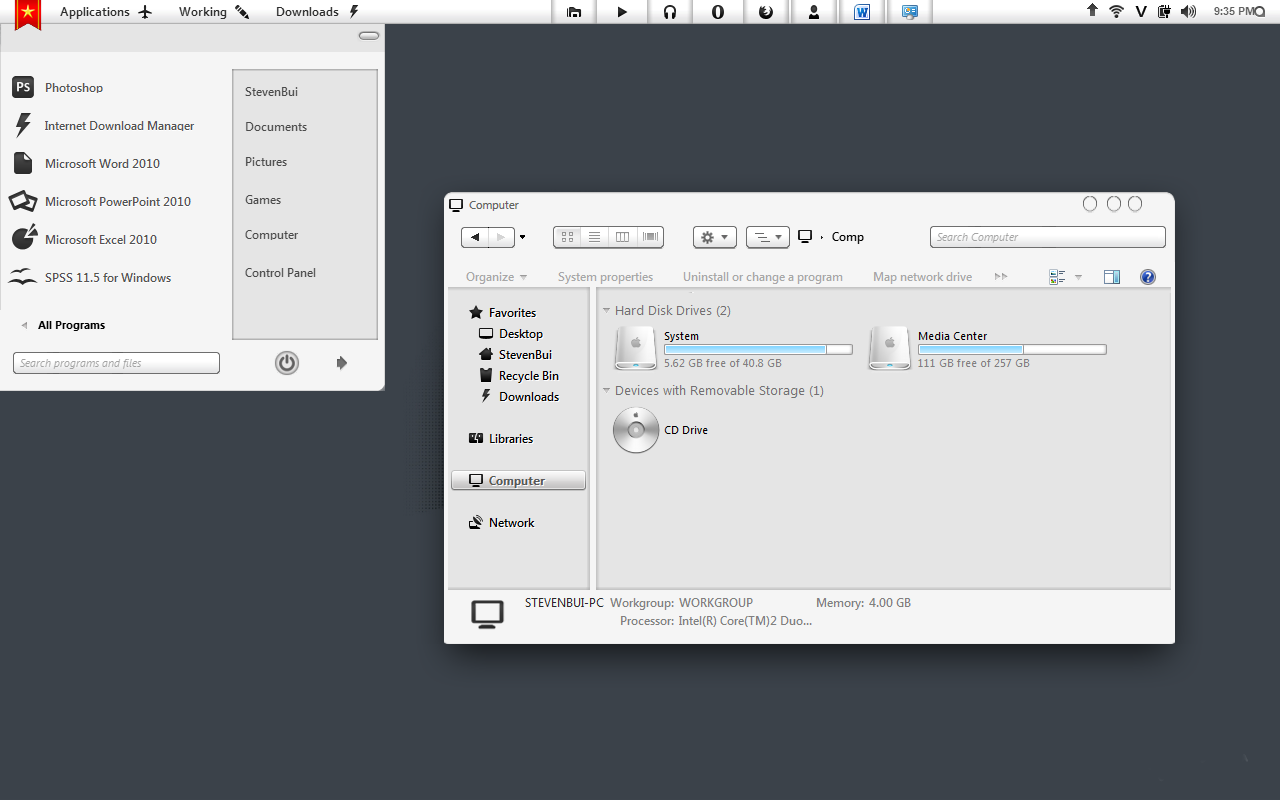
Task: Click the System drive icon
Action: click(x=636, y=349)
